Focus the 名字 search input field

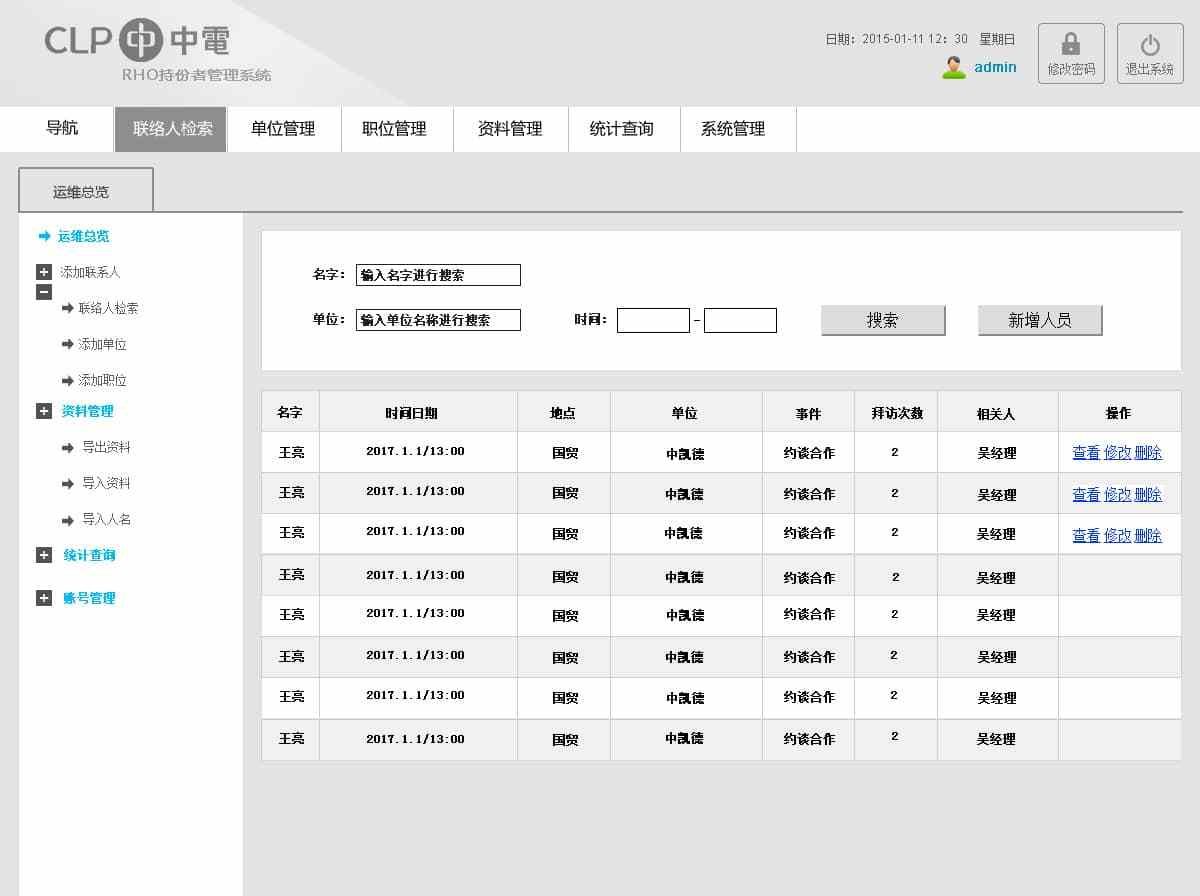(438, 275)
